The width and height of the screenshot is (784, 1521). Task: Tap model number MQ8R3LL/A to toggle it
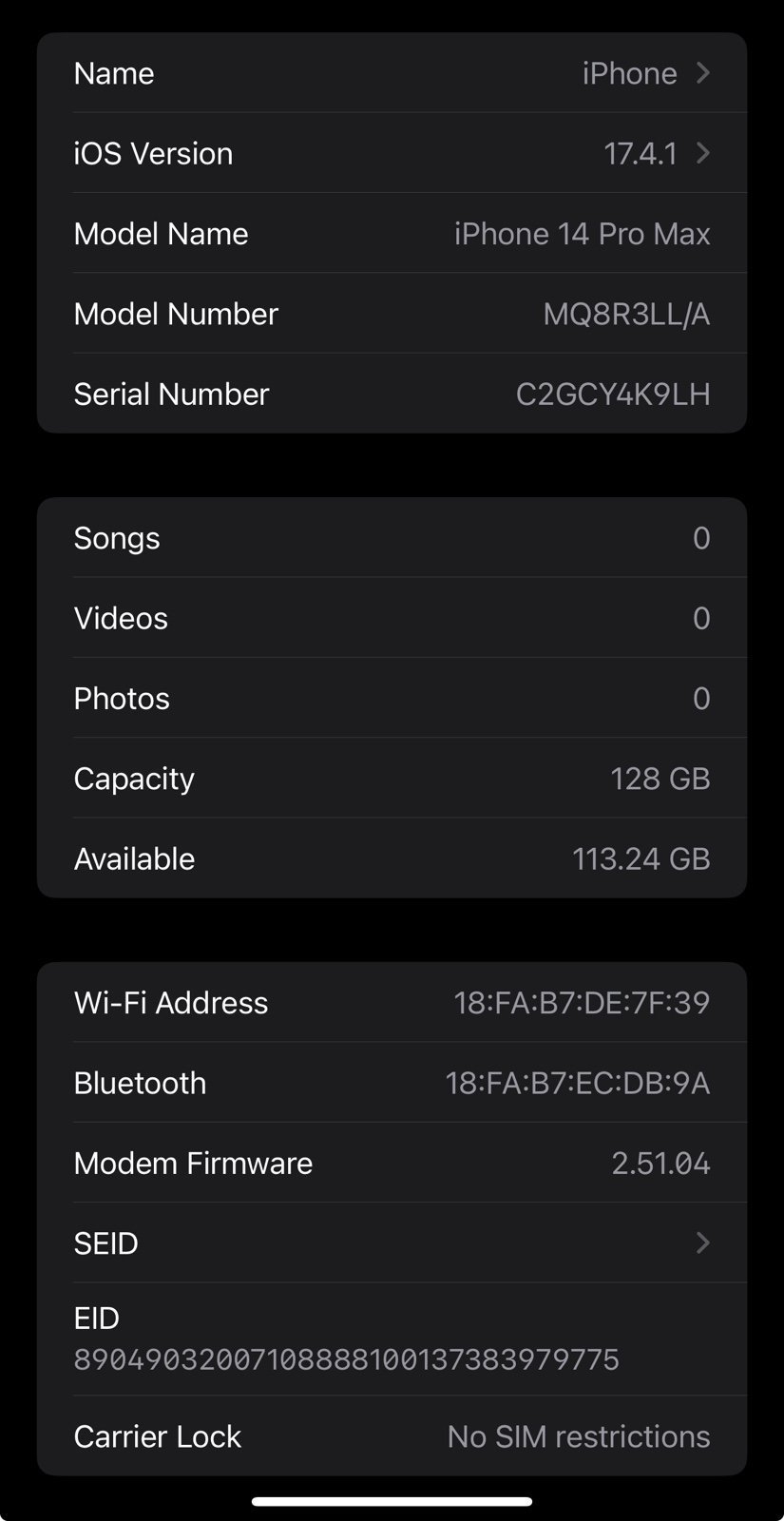click(626, 314)
